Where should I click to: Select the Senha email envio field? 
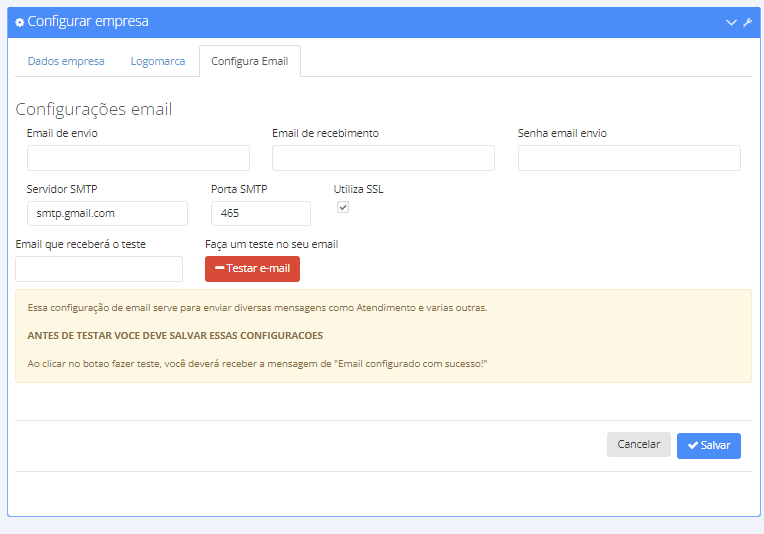tap(629, 158)
